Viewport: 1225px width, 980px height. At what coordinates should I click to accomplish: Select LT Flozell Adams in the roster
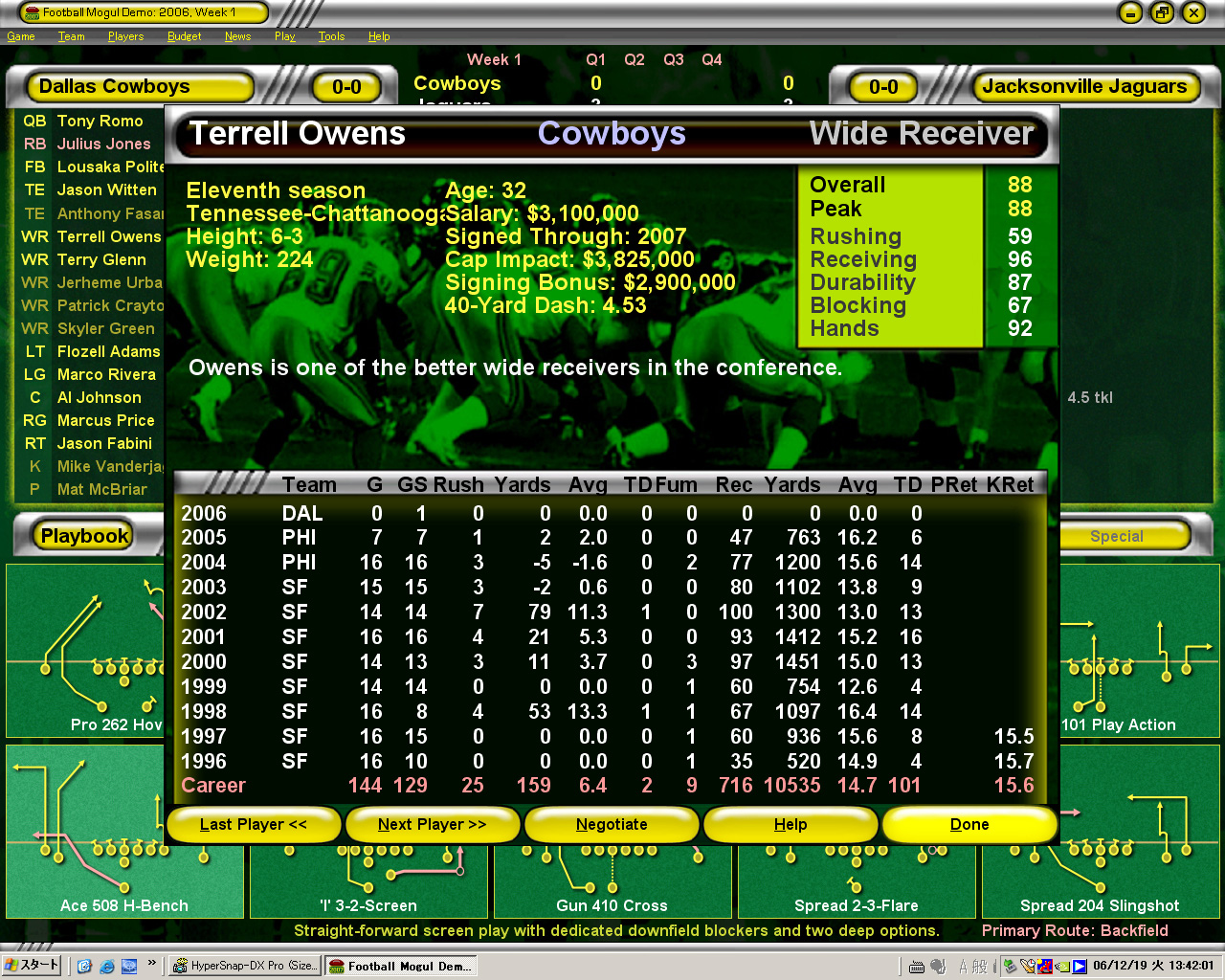[x=92, y=351]
